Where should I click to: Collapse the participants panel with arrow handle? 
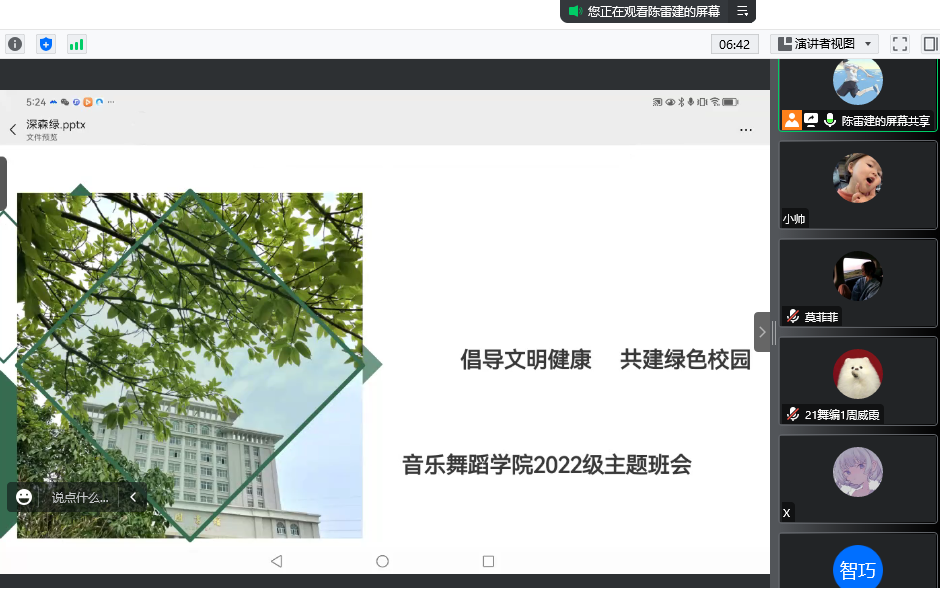click(763, 332)
